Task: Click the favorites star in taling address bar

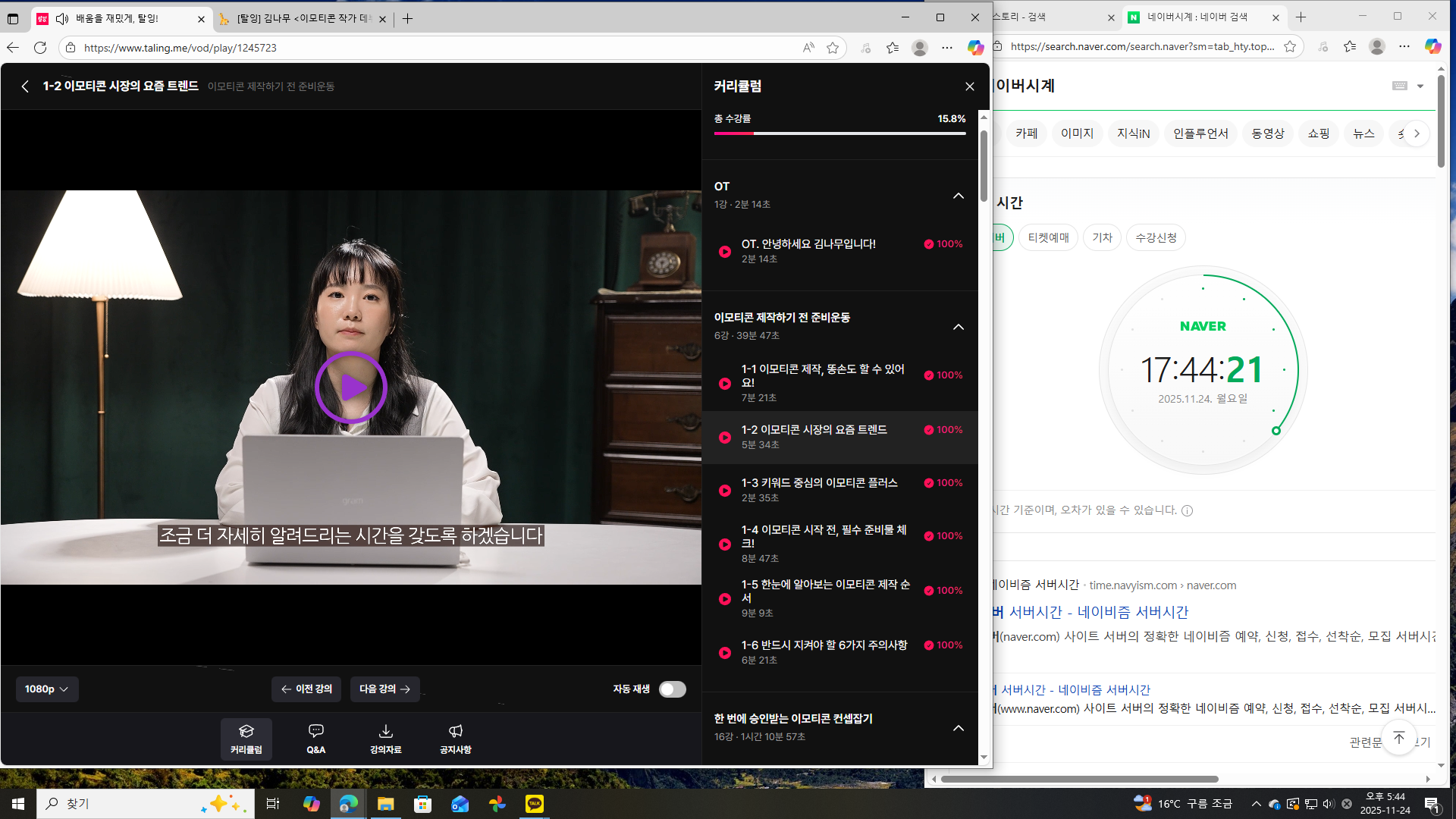Action: [x=833, y=48]
